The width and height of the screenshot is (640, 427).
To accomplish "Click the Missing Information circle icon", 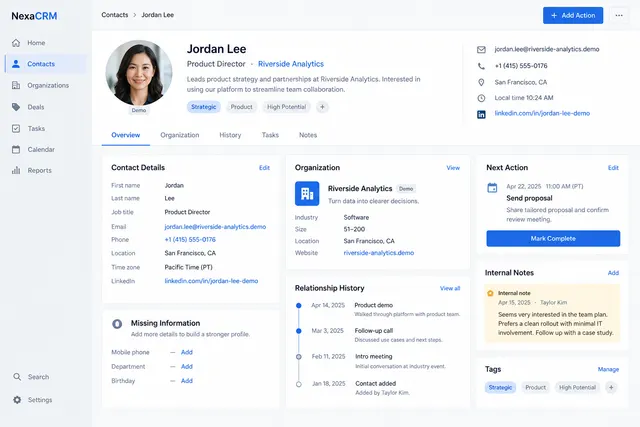I will pyautogui.click(x=117, y=324).
